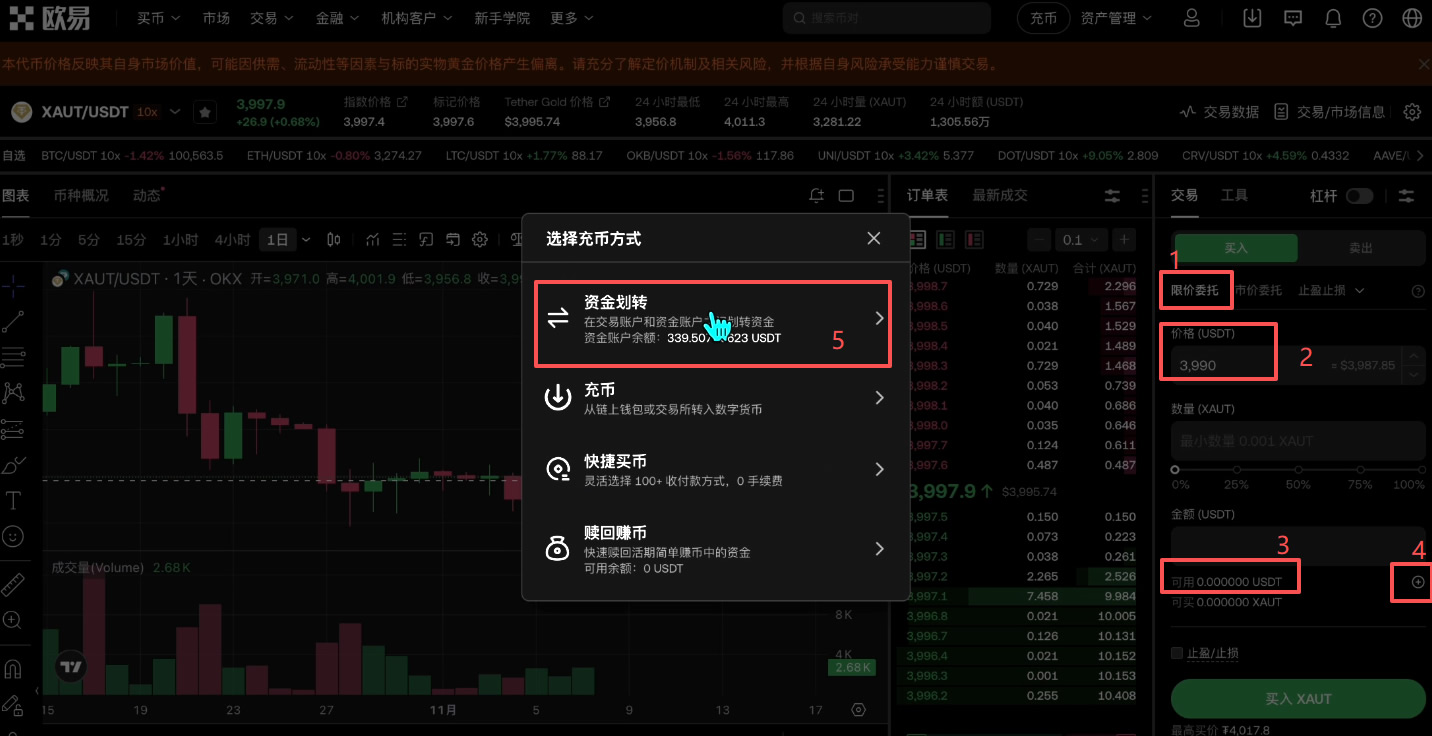The height and width of the screenshot is (736, 1432).
Task: Open chart indicators icon on the toolbar
Action: (372, 239)
